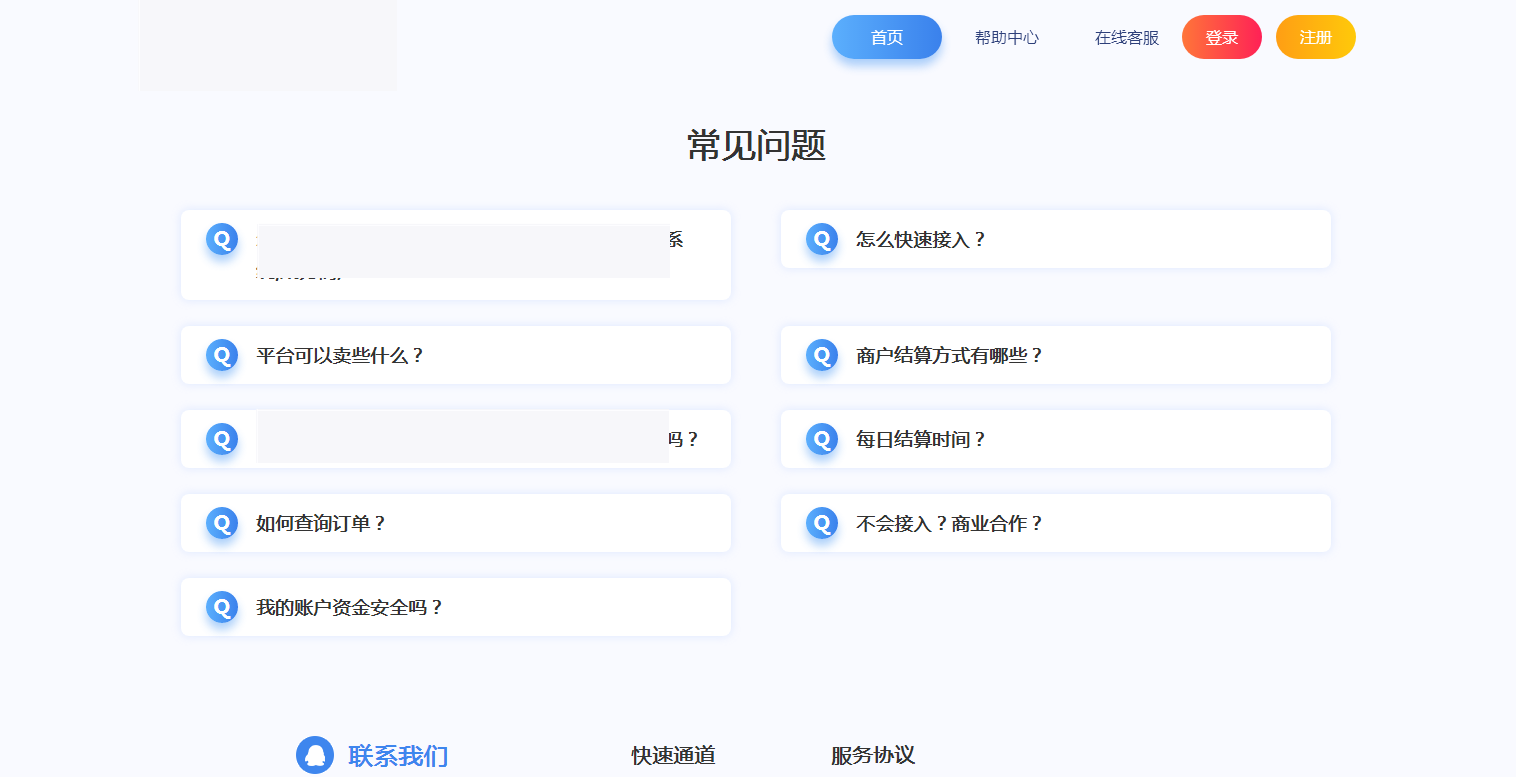Click the site logo at top left
This screenshot has width=1516, height=777.
(x=268, y=45)
